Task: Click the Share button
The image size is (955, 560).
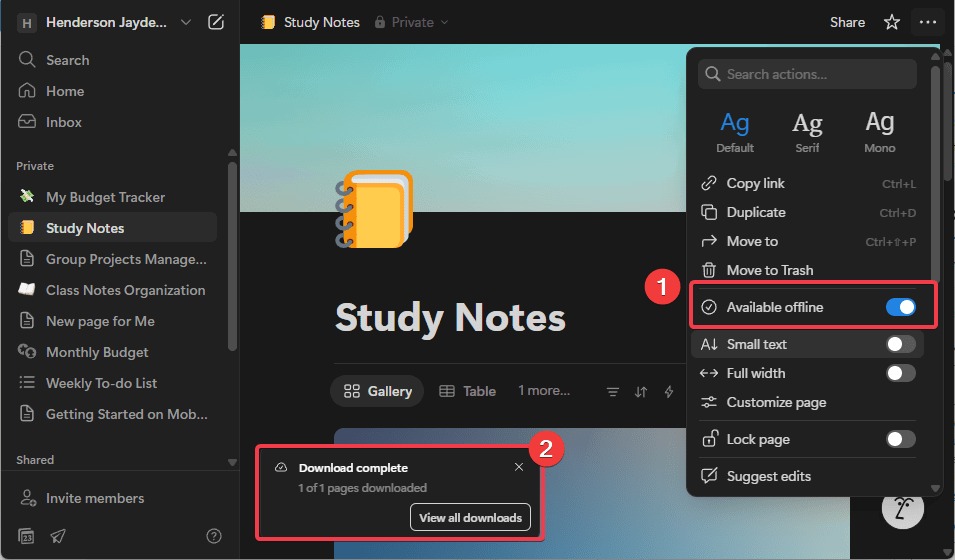Action: click(847, 22)
